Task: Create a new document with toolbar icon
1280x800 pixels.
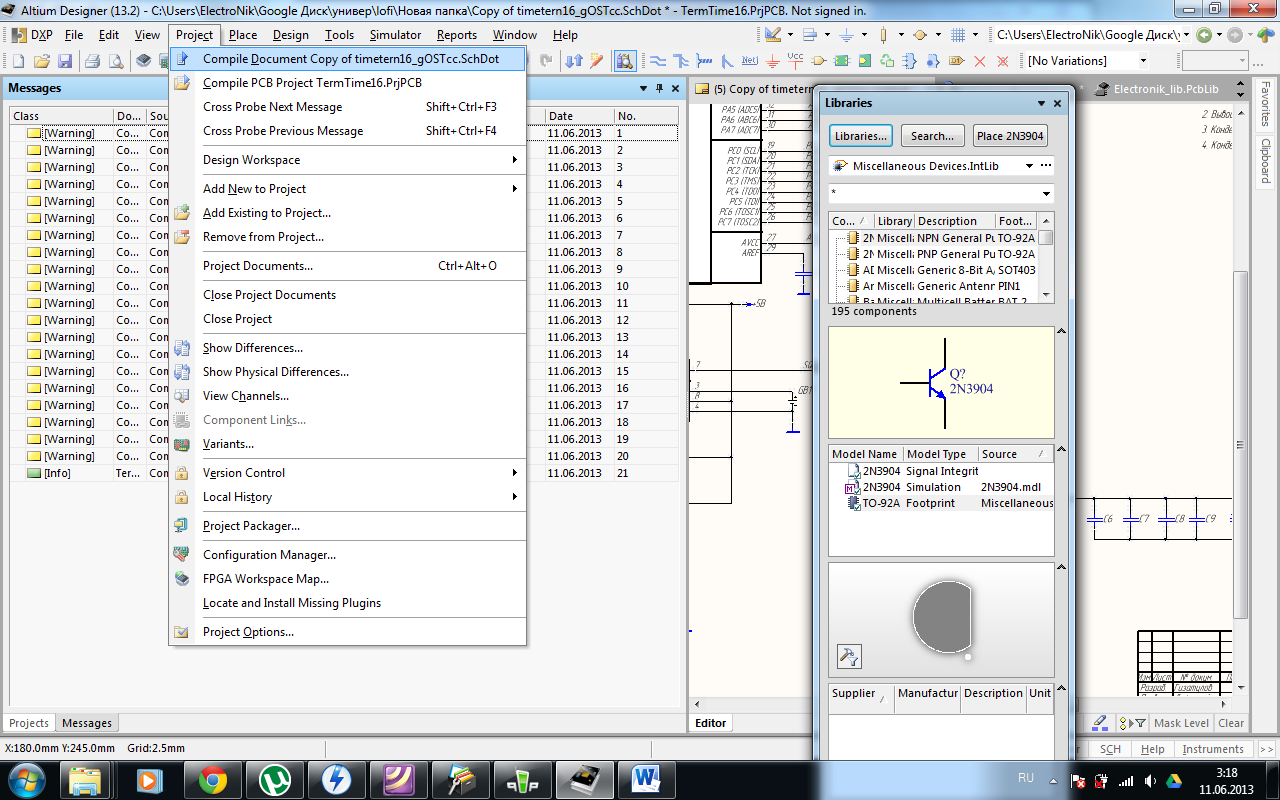Action: click(18, 61)
